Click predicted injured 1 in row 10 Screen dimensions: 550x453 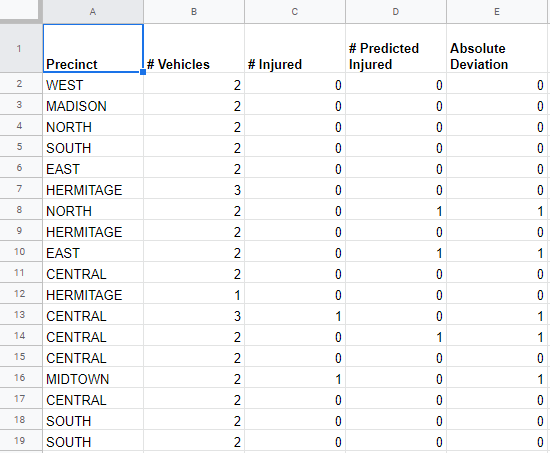(396, 252)
